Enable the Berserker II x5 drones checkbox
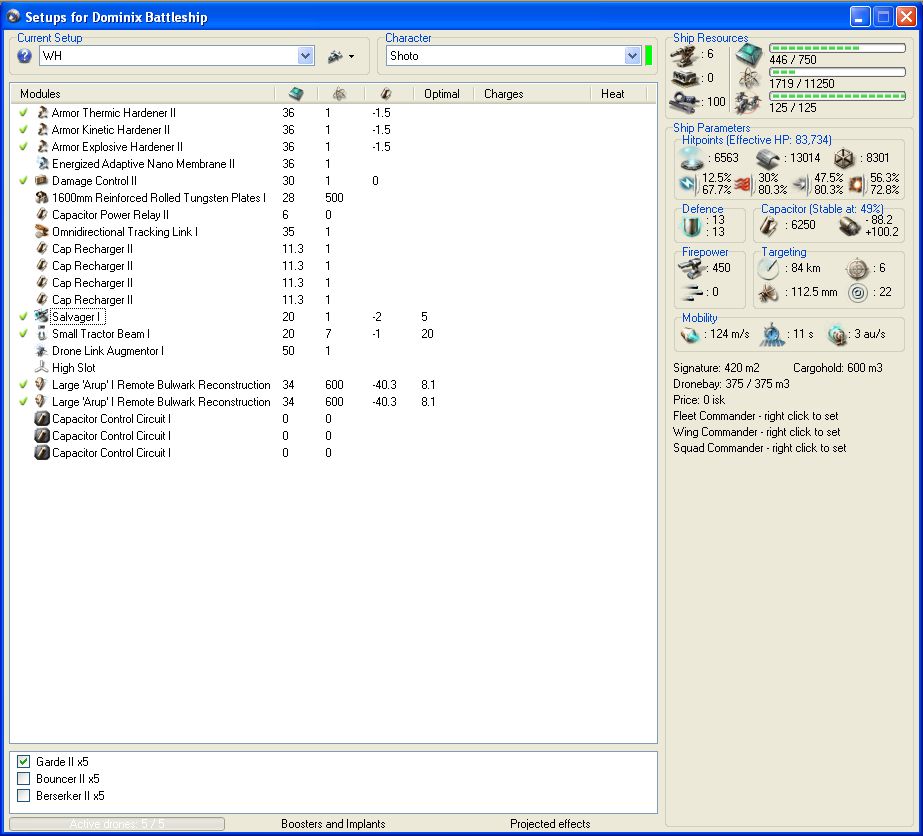923x836 pixels. 24,795
